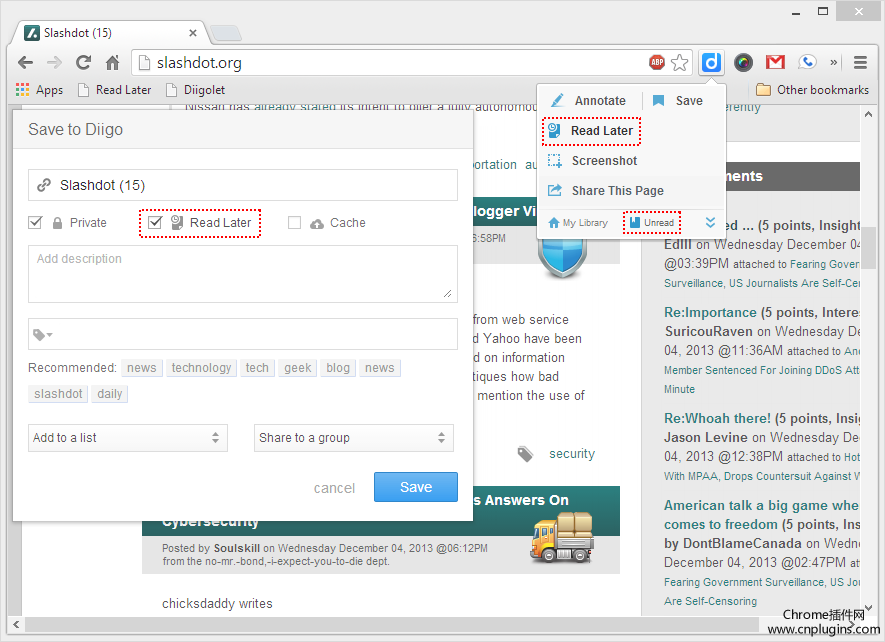
Task: Add the recommended tag technology
Action: (201, 368)
